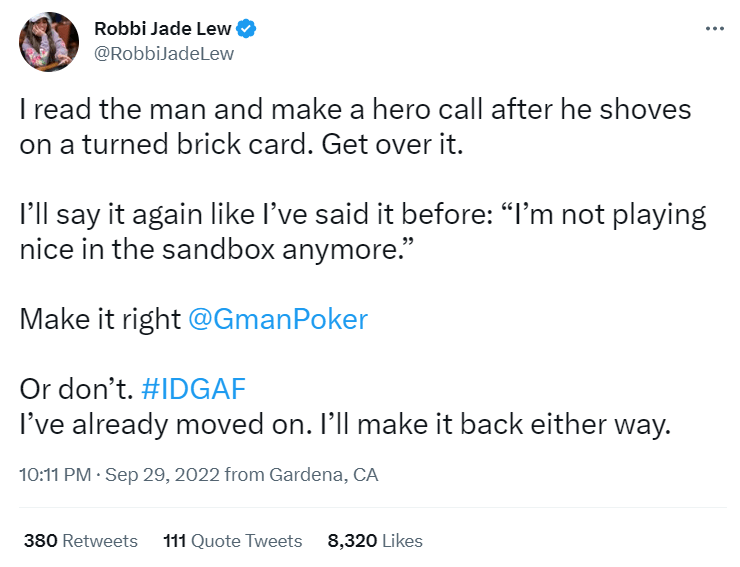Screen dimensions: 740x567
Task: Click the "I've already moved on" line
Action: pos(342,424)
